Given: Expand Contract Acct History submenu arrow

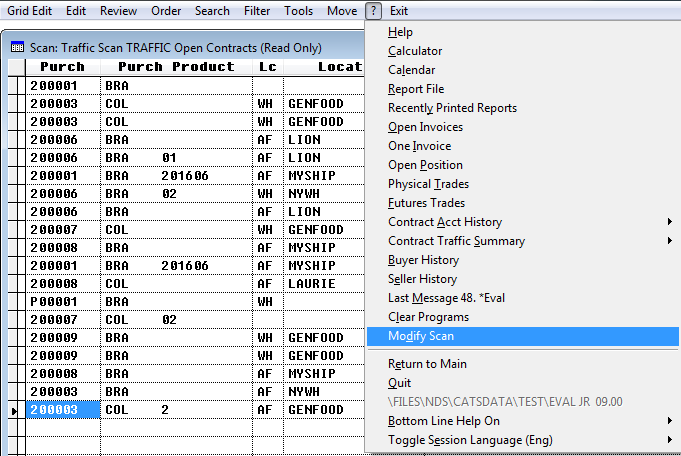Looking at the screenshot, I should (x=670, y=221).
